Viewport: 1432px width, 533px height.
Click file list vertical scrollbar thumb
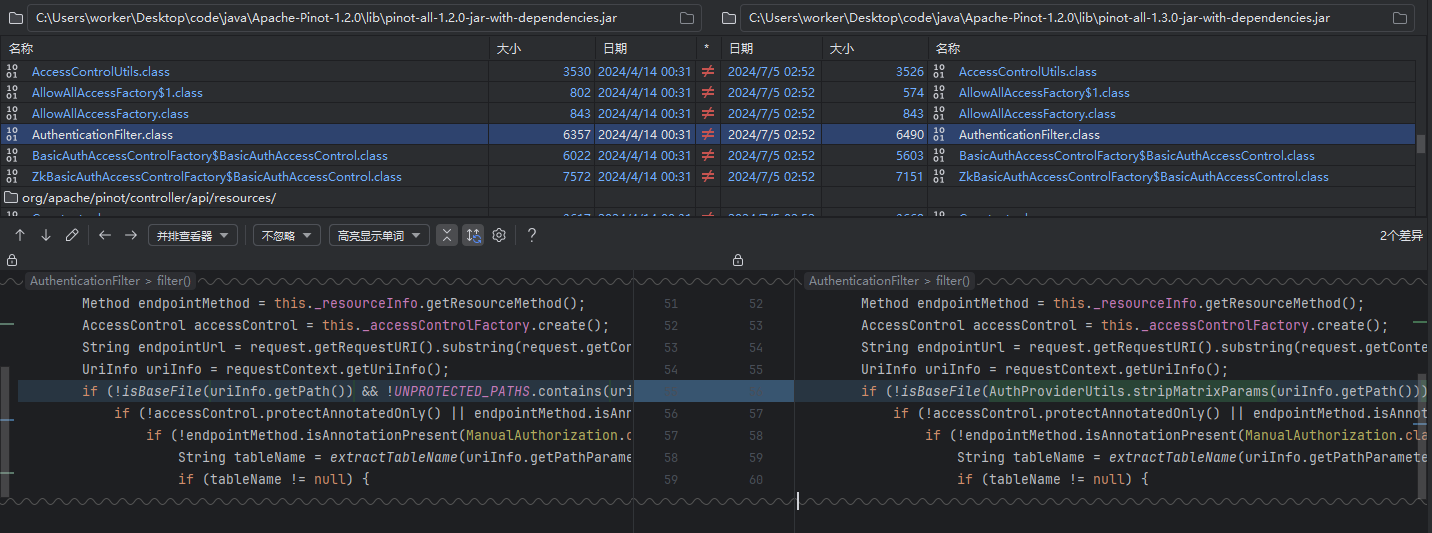(1421, 143)
